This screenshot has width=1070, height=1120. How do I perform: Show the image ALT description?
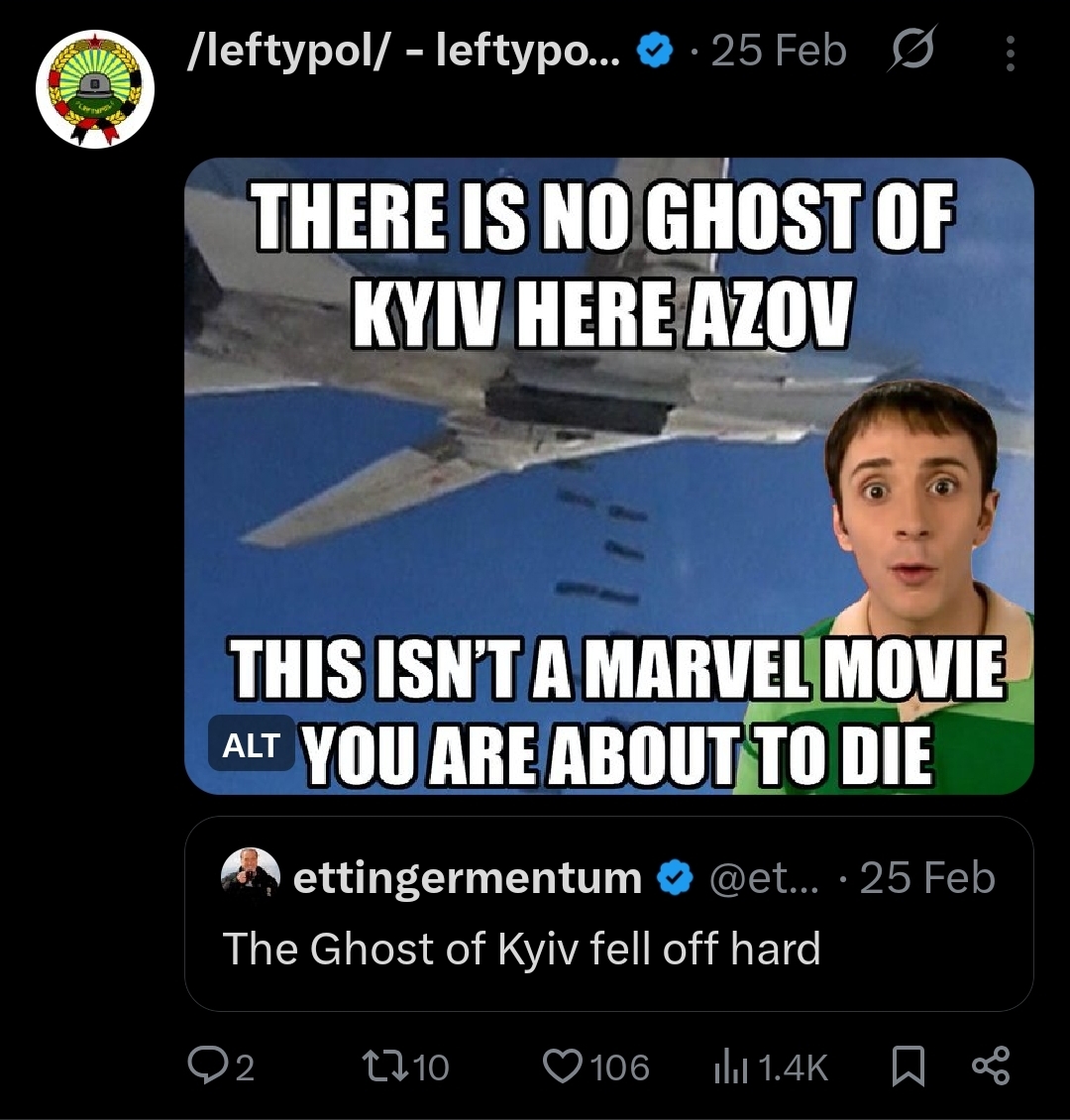[251, 744]
